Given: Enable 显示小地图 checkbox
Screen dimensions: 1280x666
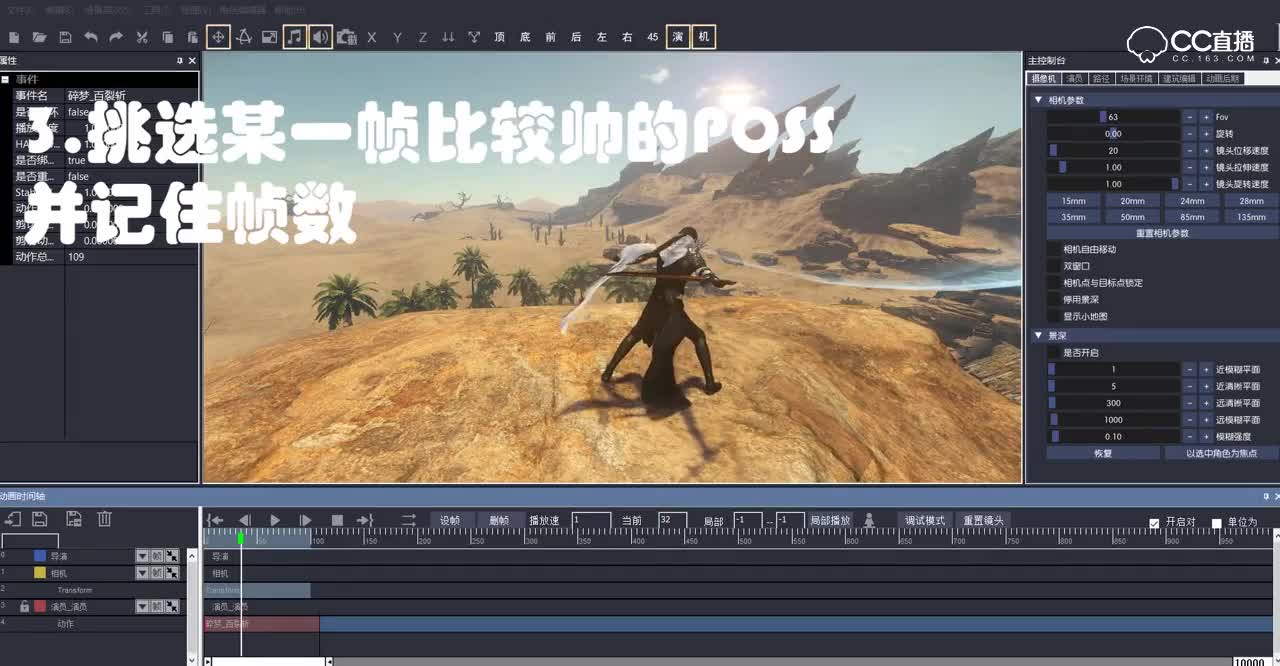Looking at the screenshot, I should click(x=1053, y=316).
